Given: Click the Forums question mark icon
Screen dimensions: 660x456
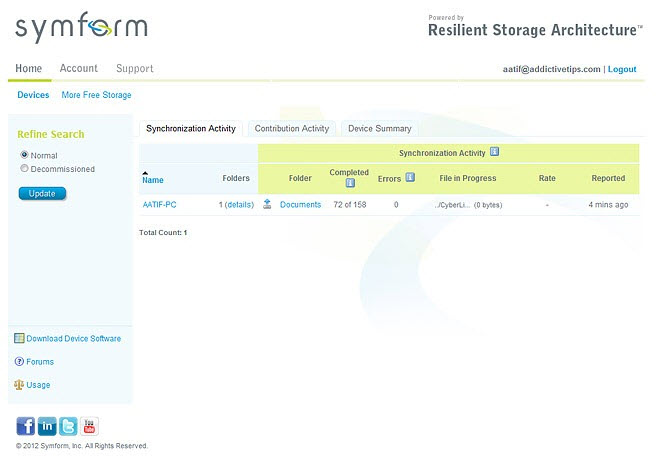Looking at the screenshot, I should [x=19, y=361].
